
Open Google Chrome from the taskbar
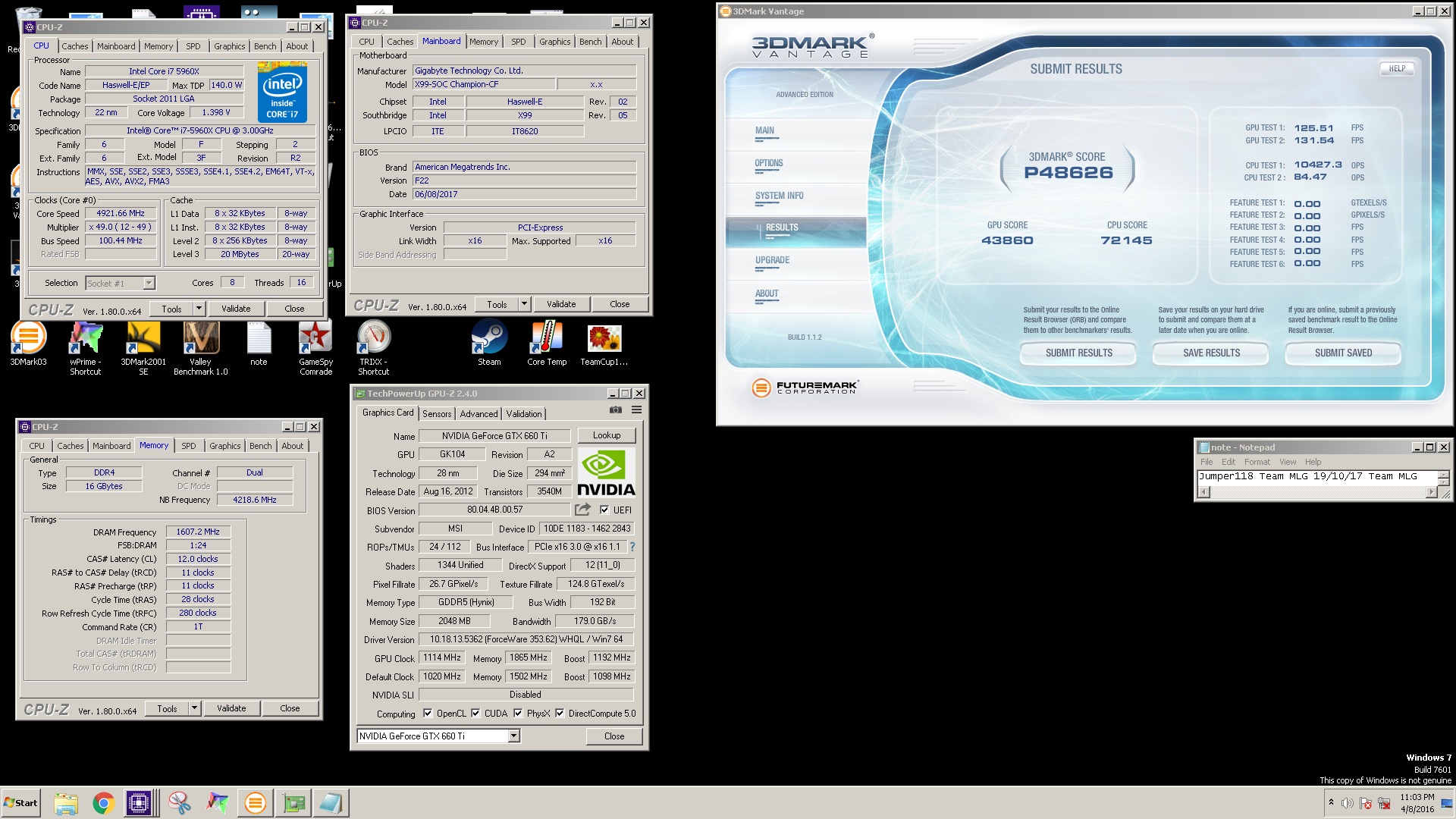tap(104, 803)
